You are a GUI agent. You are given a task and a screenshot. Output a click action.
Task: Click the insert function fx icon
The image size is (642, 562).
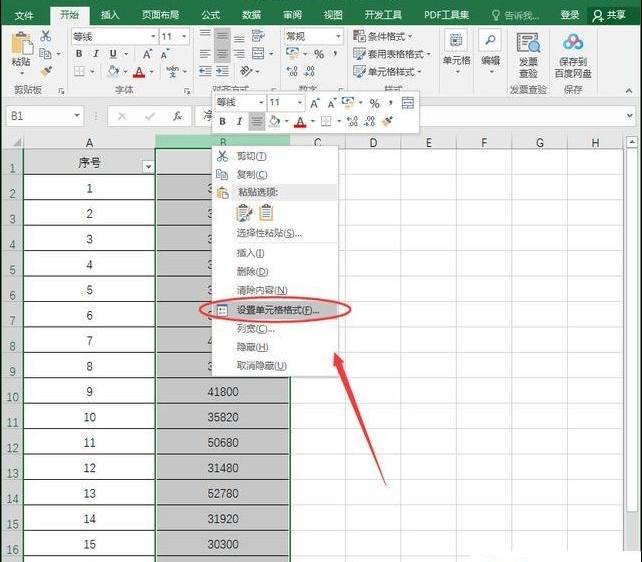pos(177,116)
